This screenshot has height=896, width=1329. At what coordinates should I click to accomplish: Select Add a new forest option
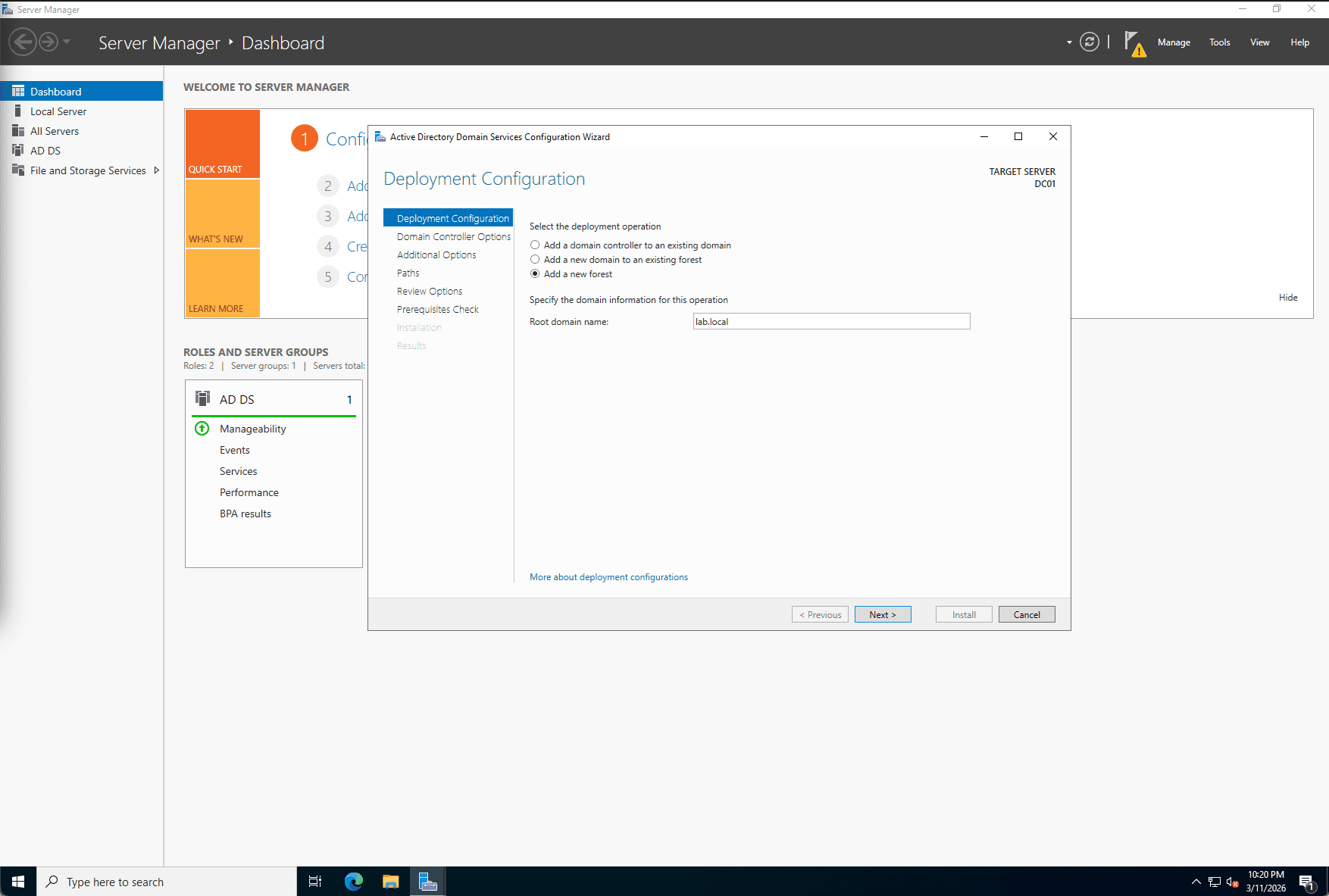(571, 274)
